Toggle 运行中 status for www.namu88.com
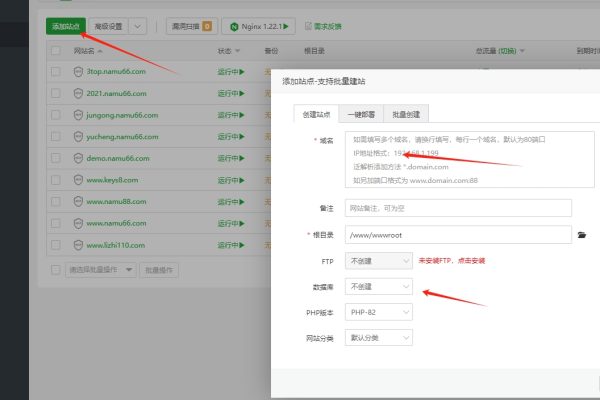 [x=231, y=201]
